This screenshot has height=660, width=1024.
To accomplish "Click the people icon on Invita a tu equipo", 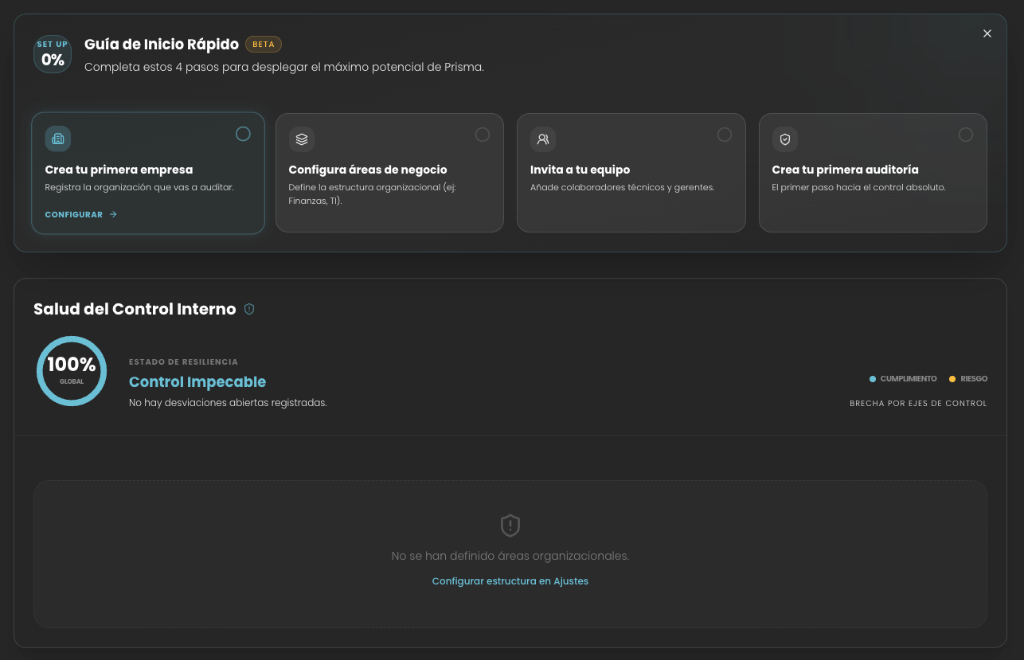I will (x=543, y=139).
